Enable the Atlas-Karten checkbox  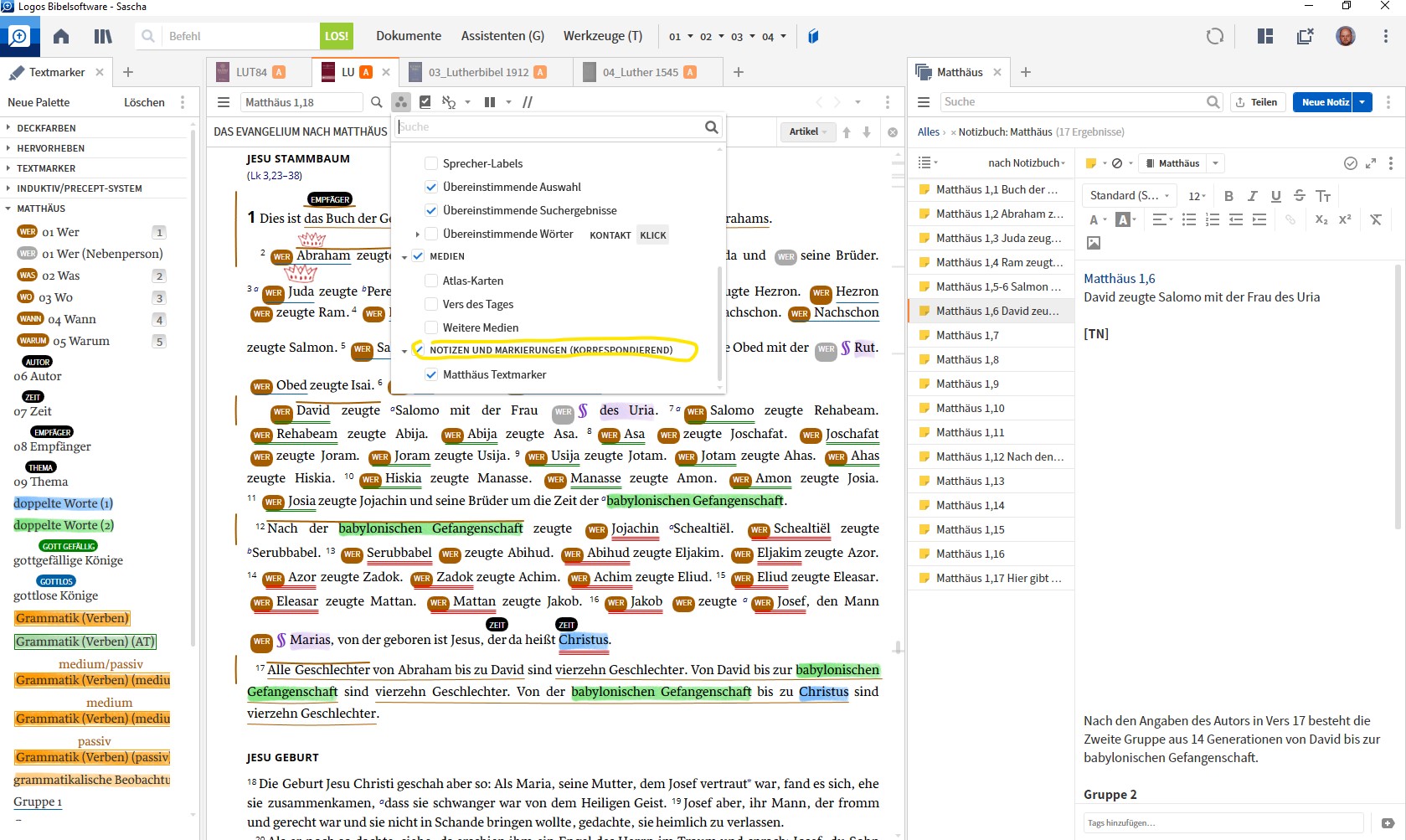point(431,281)
